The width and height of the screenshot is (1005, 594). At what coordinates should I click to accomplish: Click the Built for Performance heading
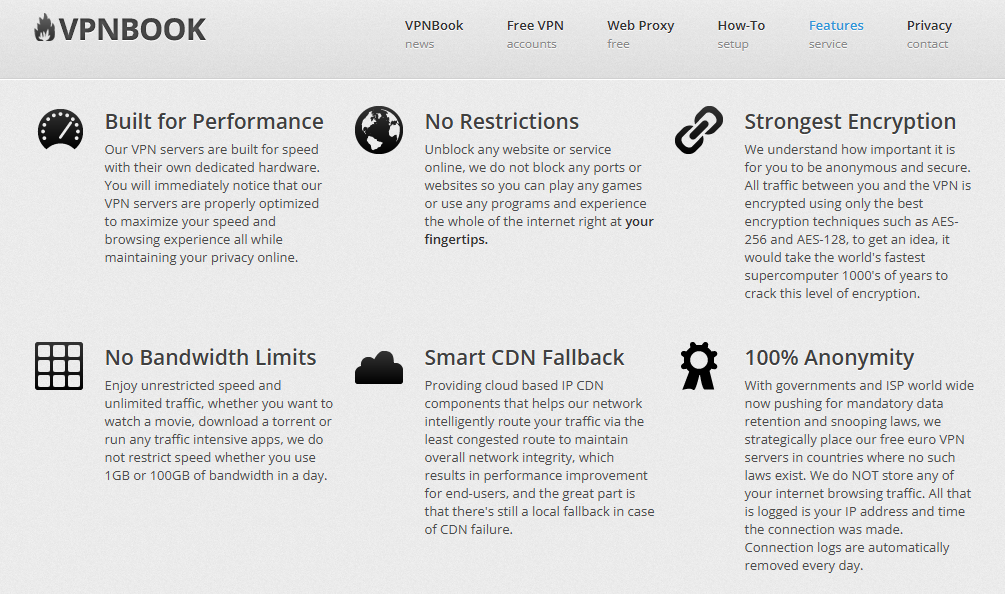(x=214, y=122)
